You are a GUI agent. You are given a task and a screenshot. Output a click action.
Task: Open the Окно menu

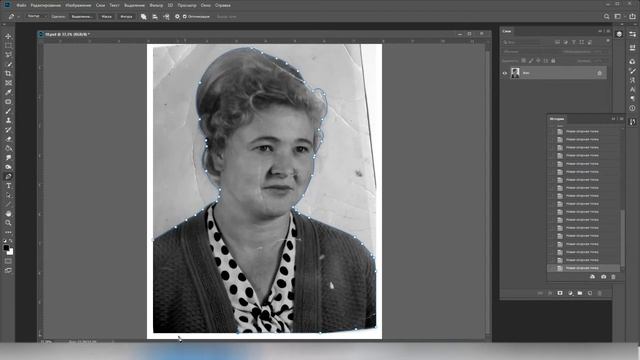(x=206, y=5)
